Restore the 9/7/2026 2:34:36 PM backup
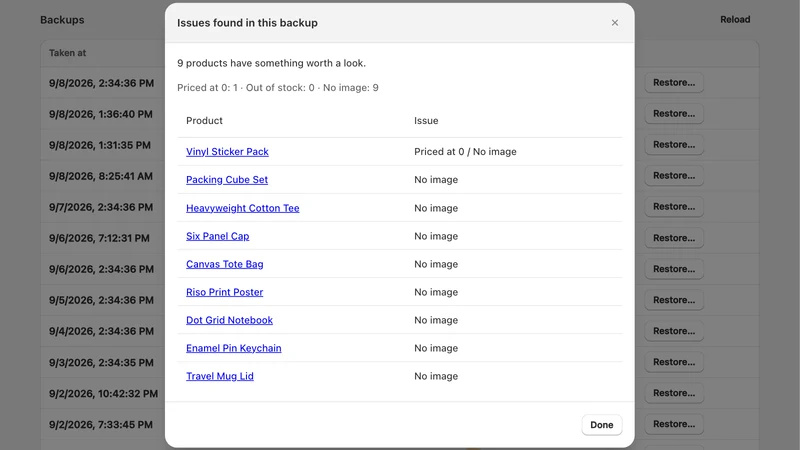Image resolution: width=800 pixels, height=450 pixels. point(674,207)
